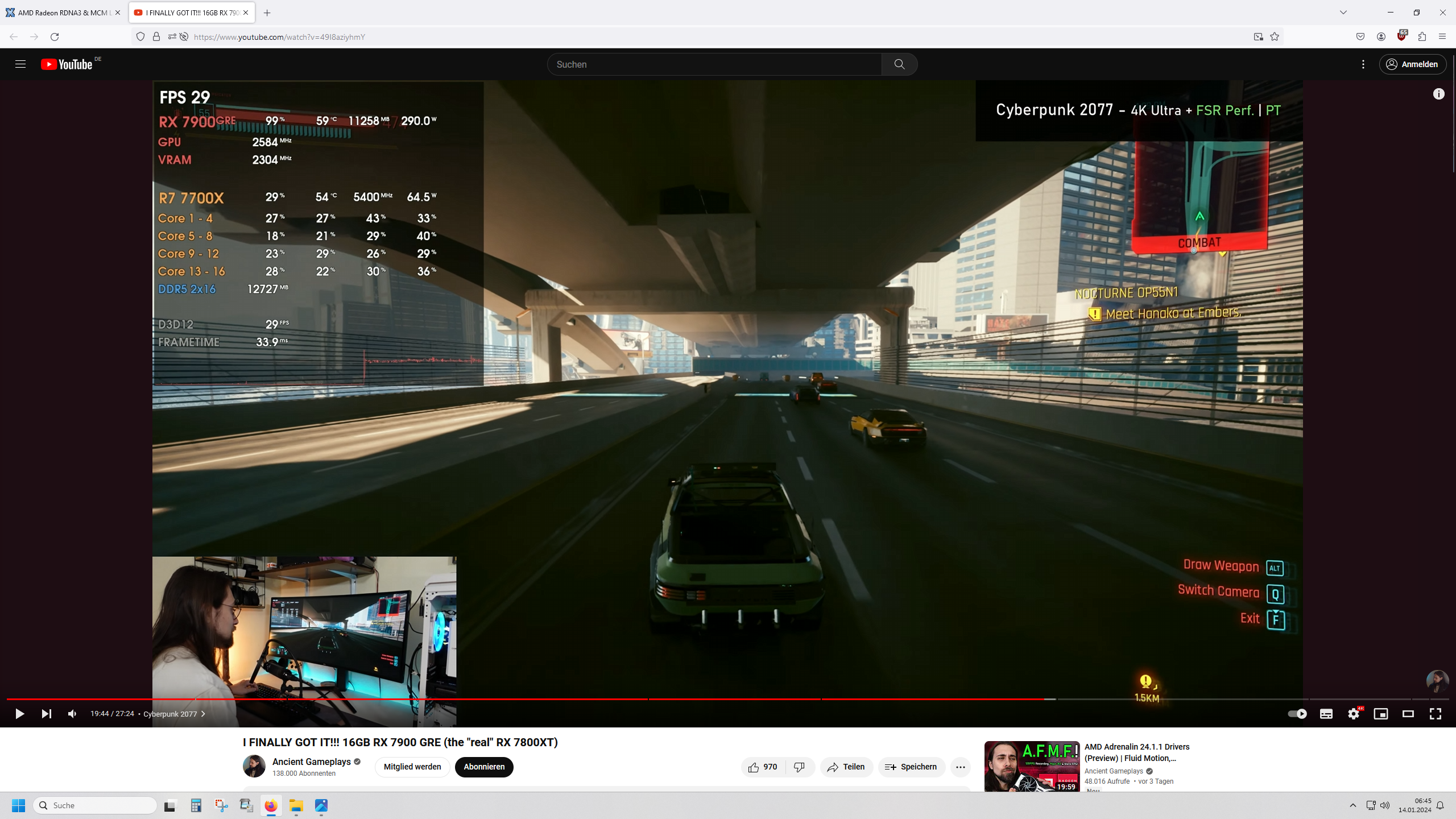Screen dimensions: 1456x819
Task: Click the Mitglied werden button
Action: coord(412,767)
